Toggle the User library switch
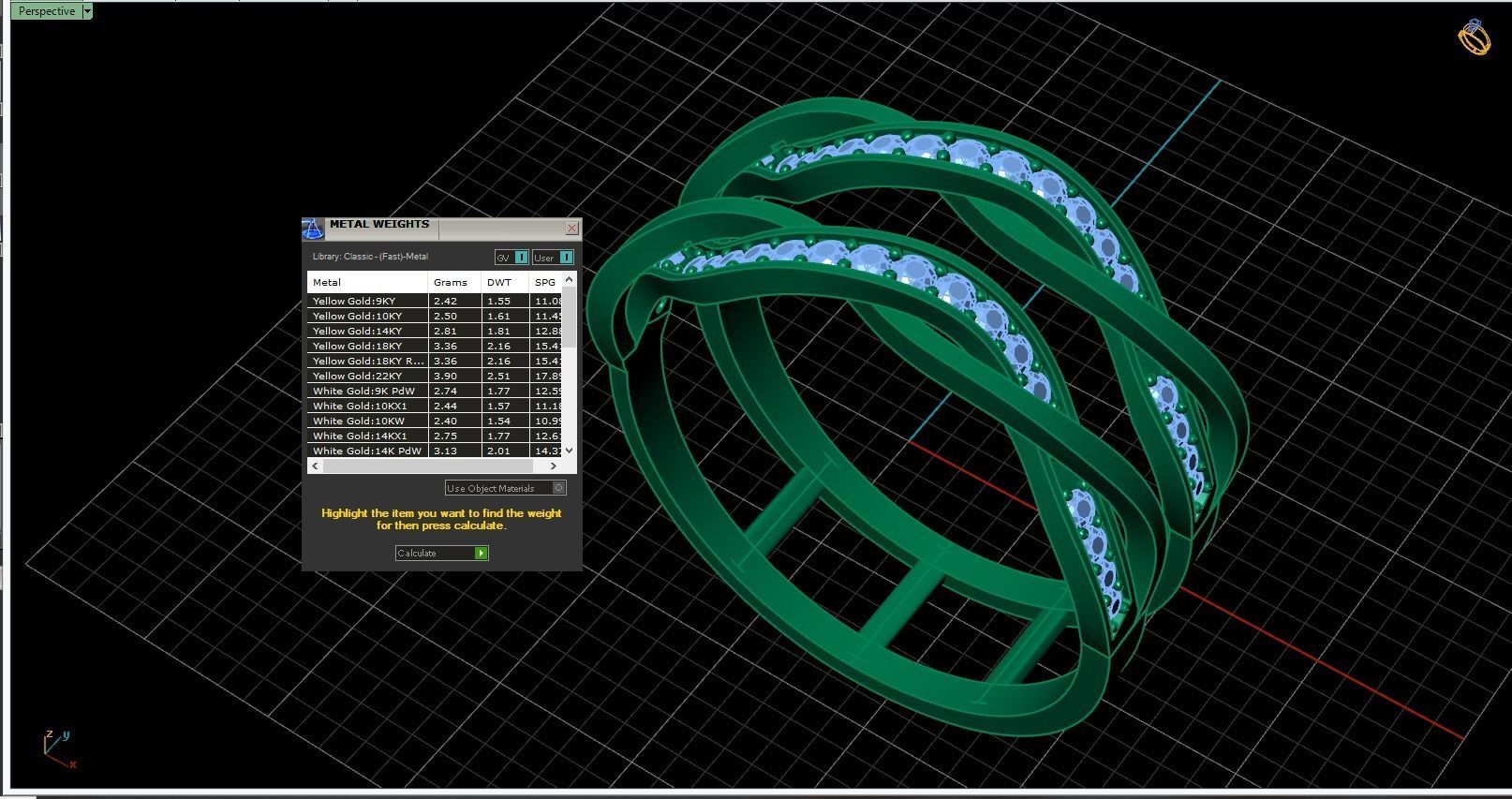 (x=553, y=258)
